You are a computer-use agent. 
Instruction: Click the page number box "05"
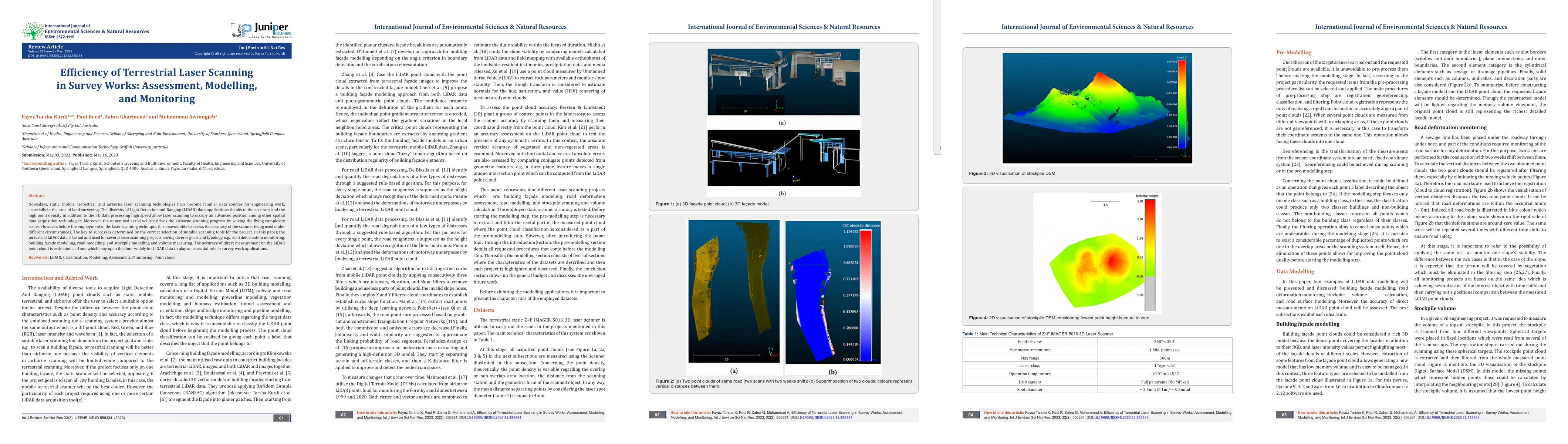pyautogui.click(x=1284, y=415)
